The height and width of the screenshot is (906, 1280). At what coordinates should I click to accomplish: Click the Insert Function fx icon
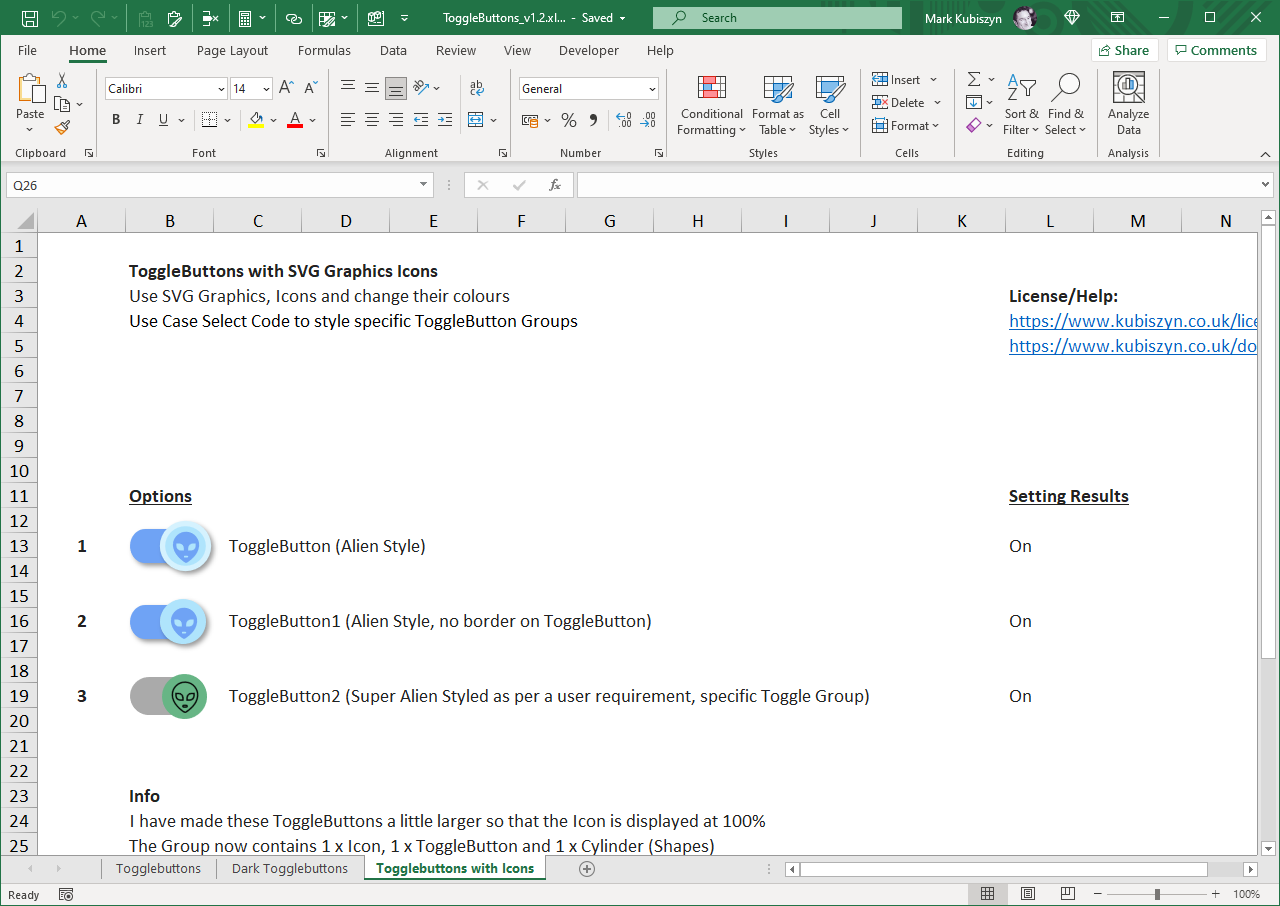pyautogui.click(x=555, y=185)
